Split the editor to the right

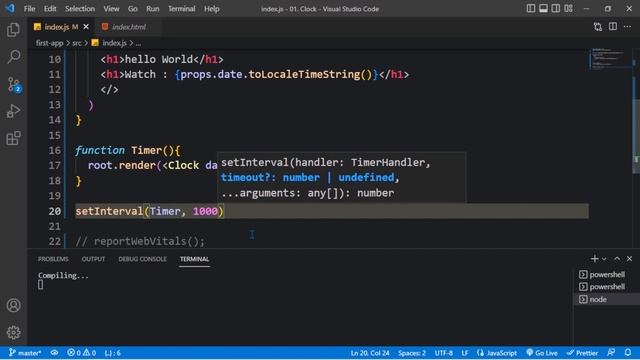tap(613, 27)
